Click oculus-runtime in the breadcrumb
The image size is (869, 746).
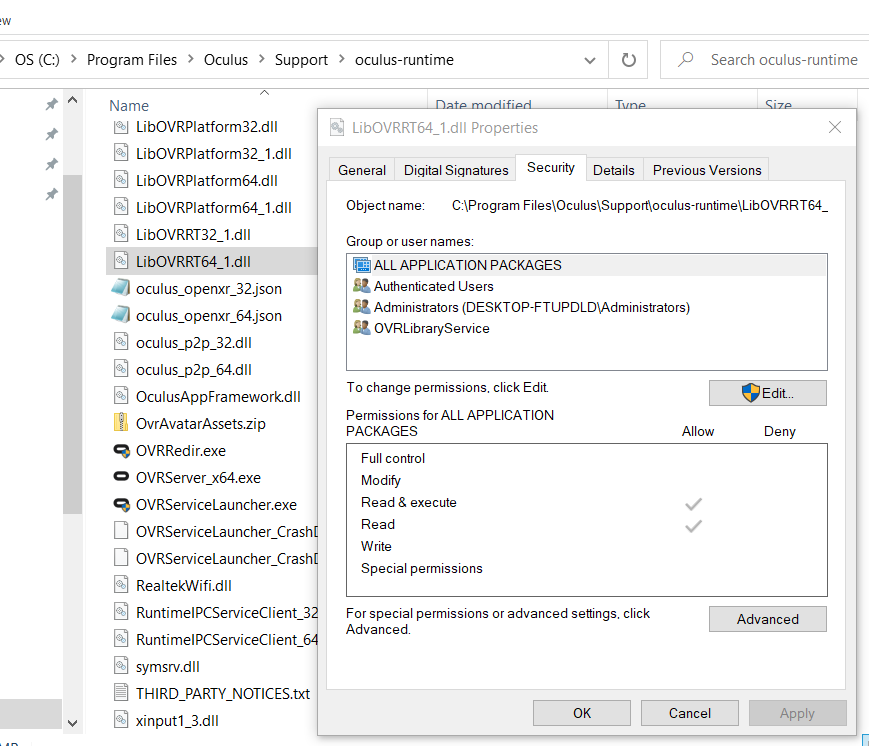(404, 59)
